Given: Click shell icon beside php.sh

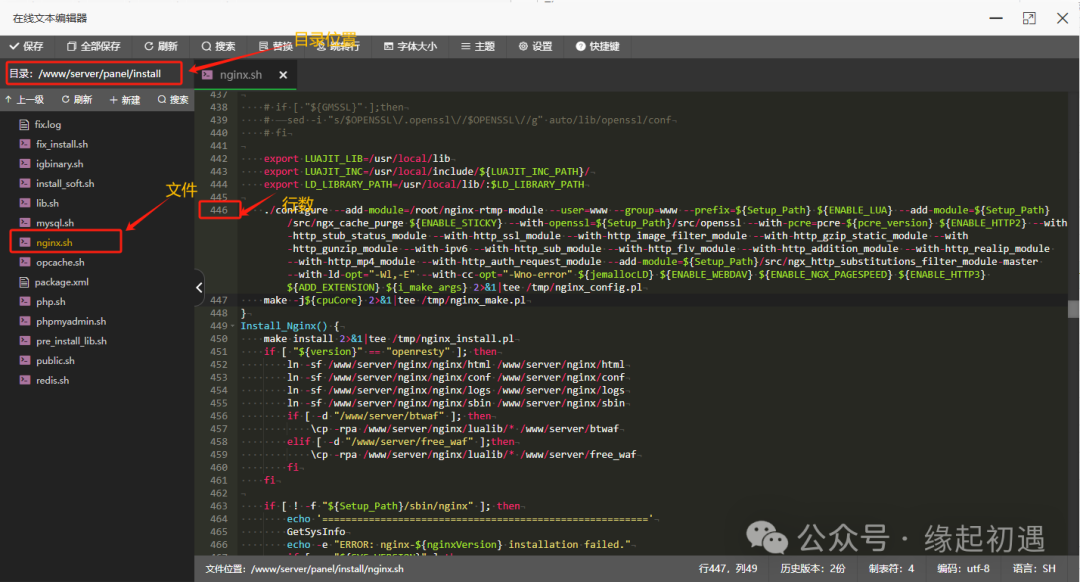Looking at the screenshot, I should coord(25,302).
